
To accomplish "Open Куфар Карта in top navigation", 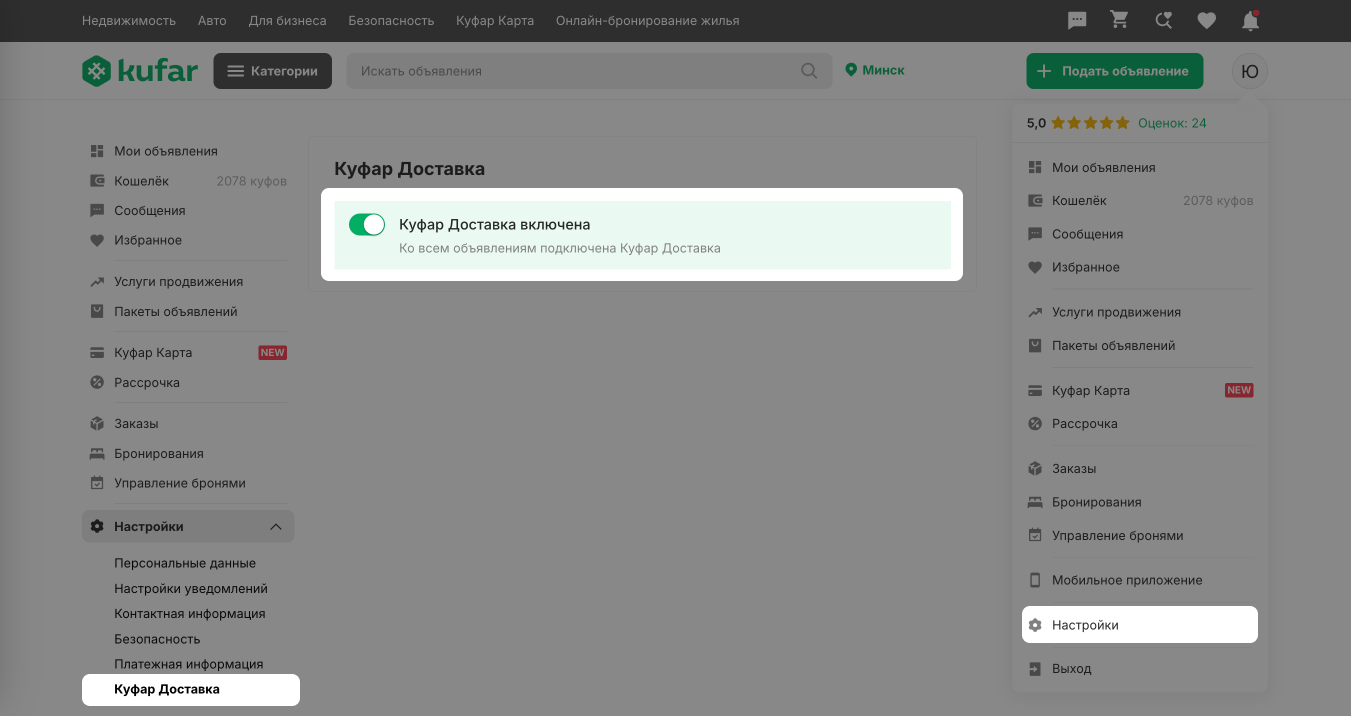I will click(x=495, y=20).
